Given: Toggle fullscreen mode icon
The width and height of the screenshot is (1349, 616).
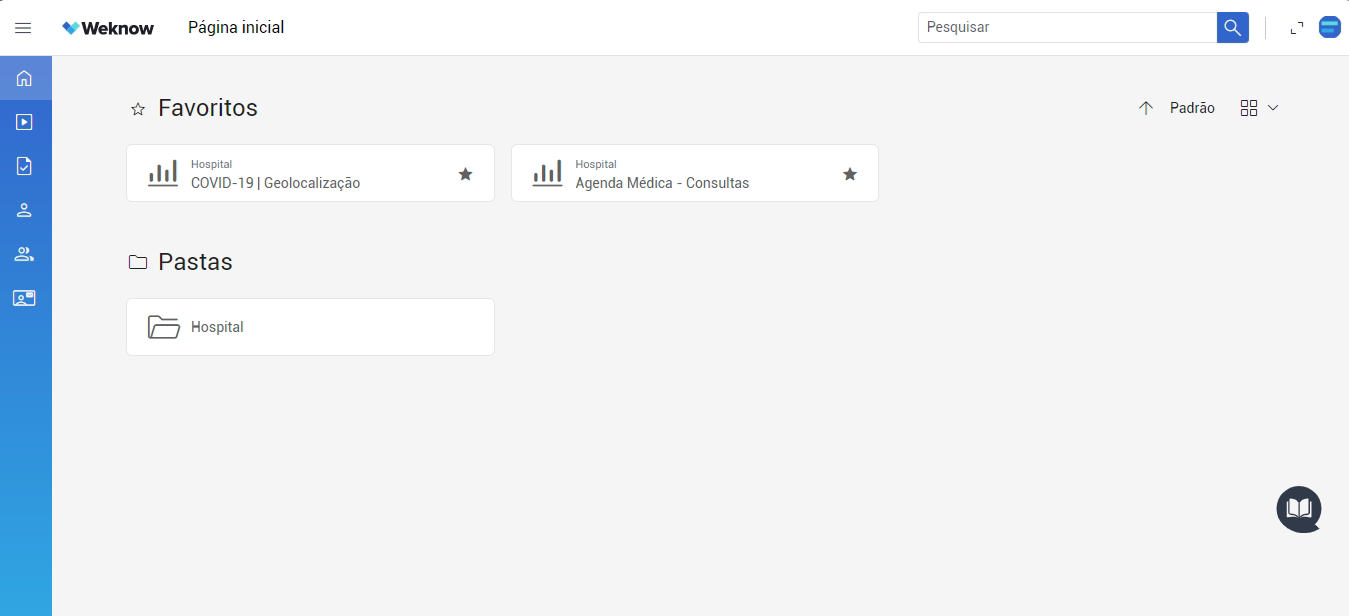Looking at the screenshot, I should click(1297, 28).
